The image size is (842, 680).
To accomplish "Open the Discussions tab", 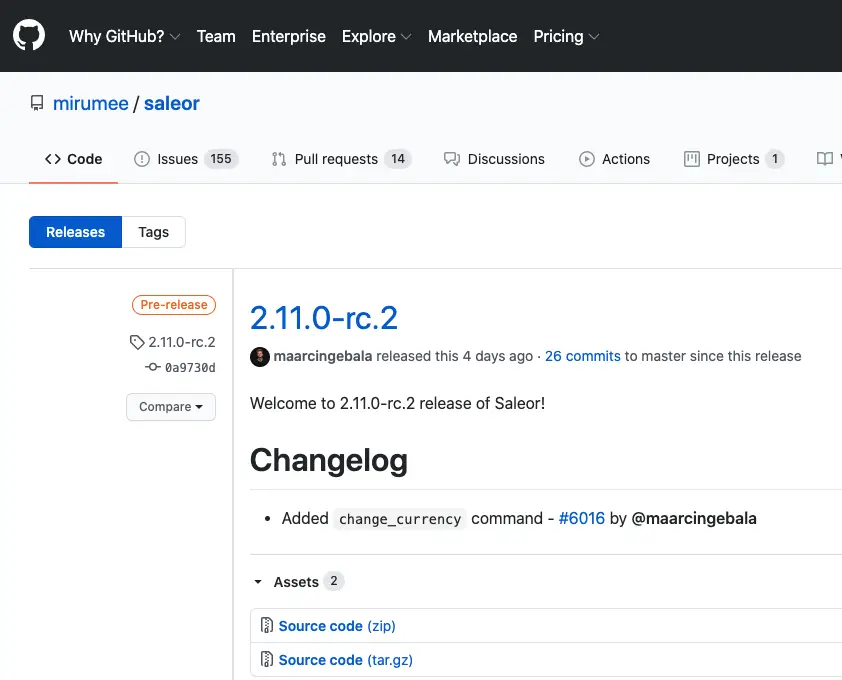I will click(494, 159).
